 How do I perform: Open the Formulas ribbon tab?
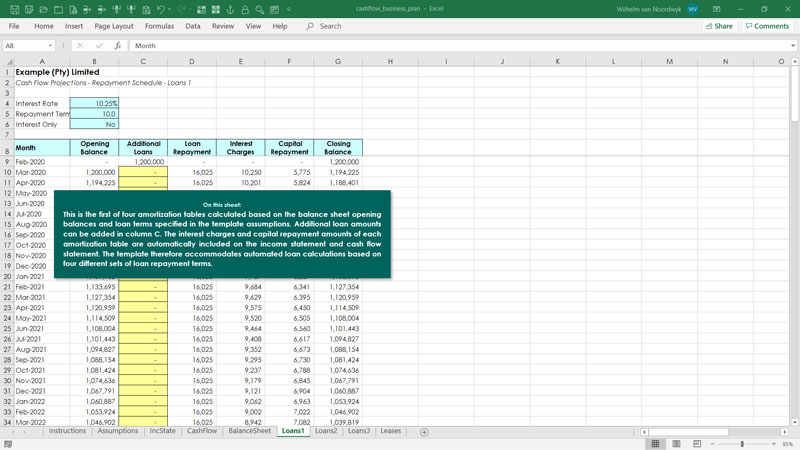tap(159, 26)
